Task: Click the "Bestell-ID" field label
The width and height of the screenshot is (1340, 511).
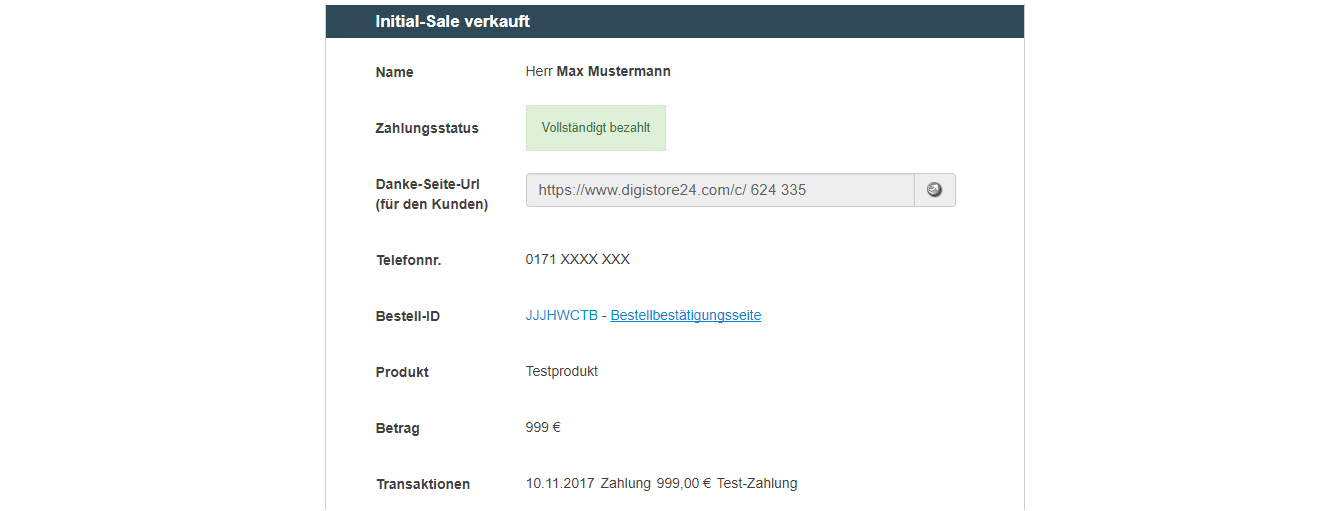Action: click(x=407, y=317)
